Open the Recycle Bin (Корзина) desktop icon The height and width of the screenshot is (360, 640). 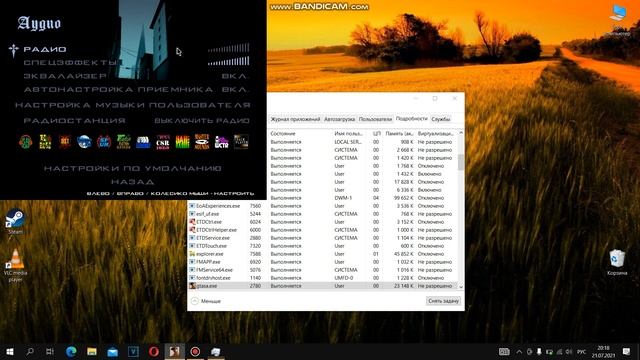click(617, 262)
